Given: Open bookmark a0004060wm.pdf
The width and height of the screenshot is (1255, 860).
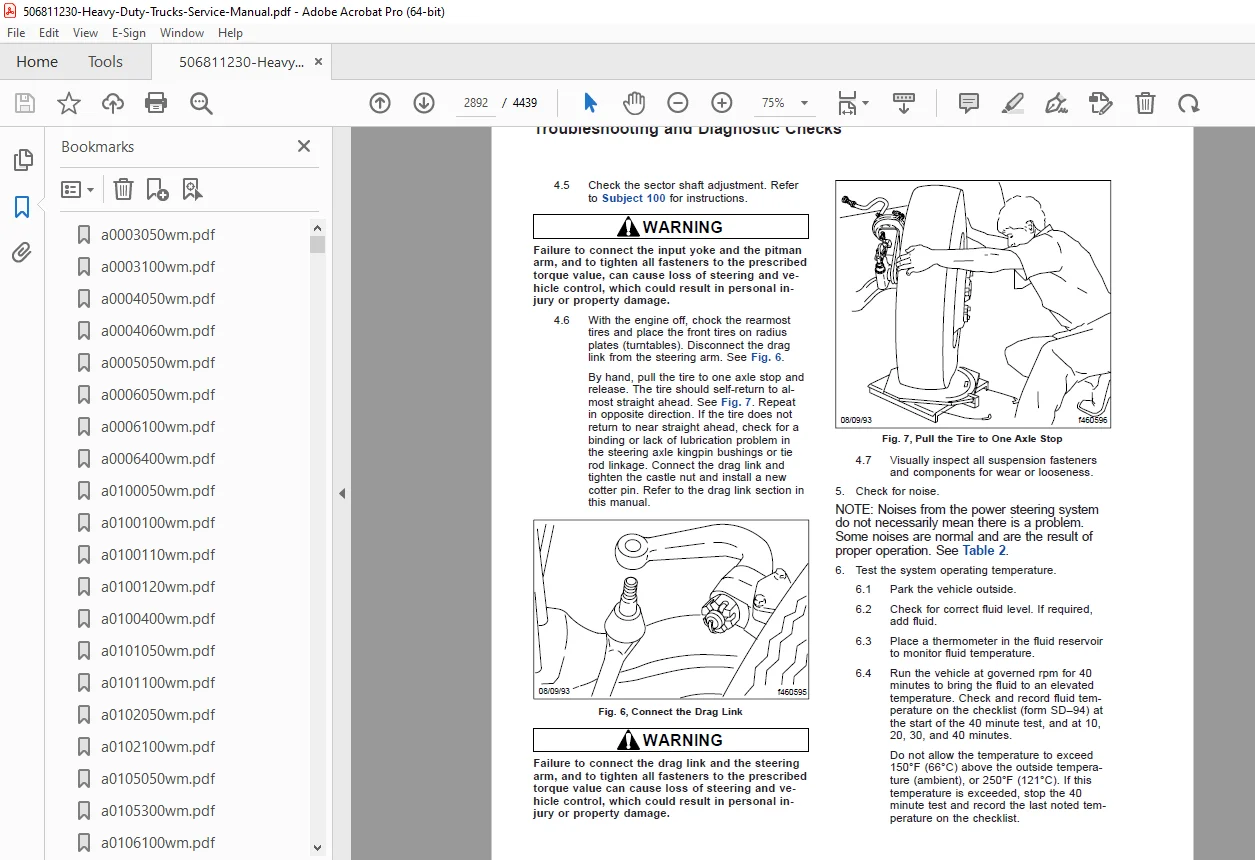Looking at the screenshot, I should point(158,331).
